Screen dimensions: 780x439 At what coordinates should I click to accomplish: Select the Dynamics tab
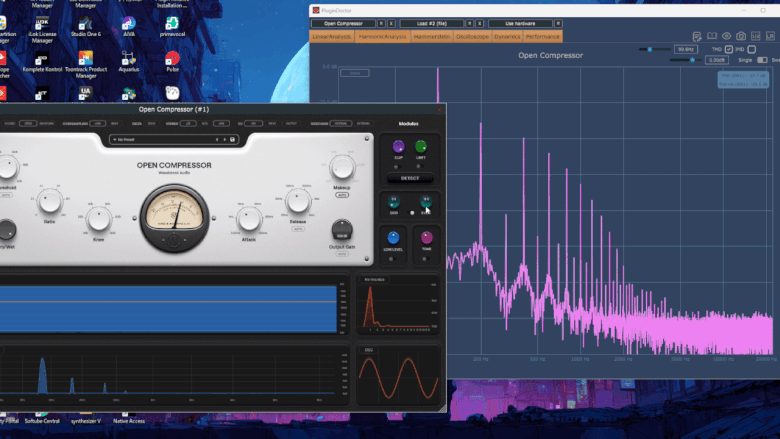[x=506, y=36]
